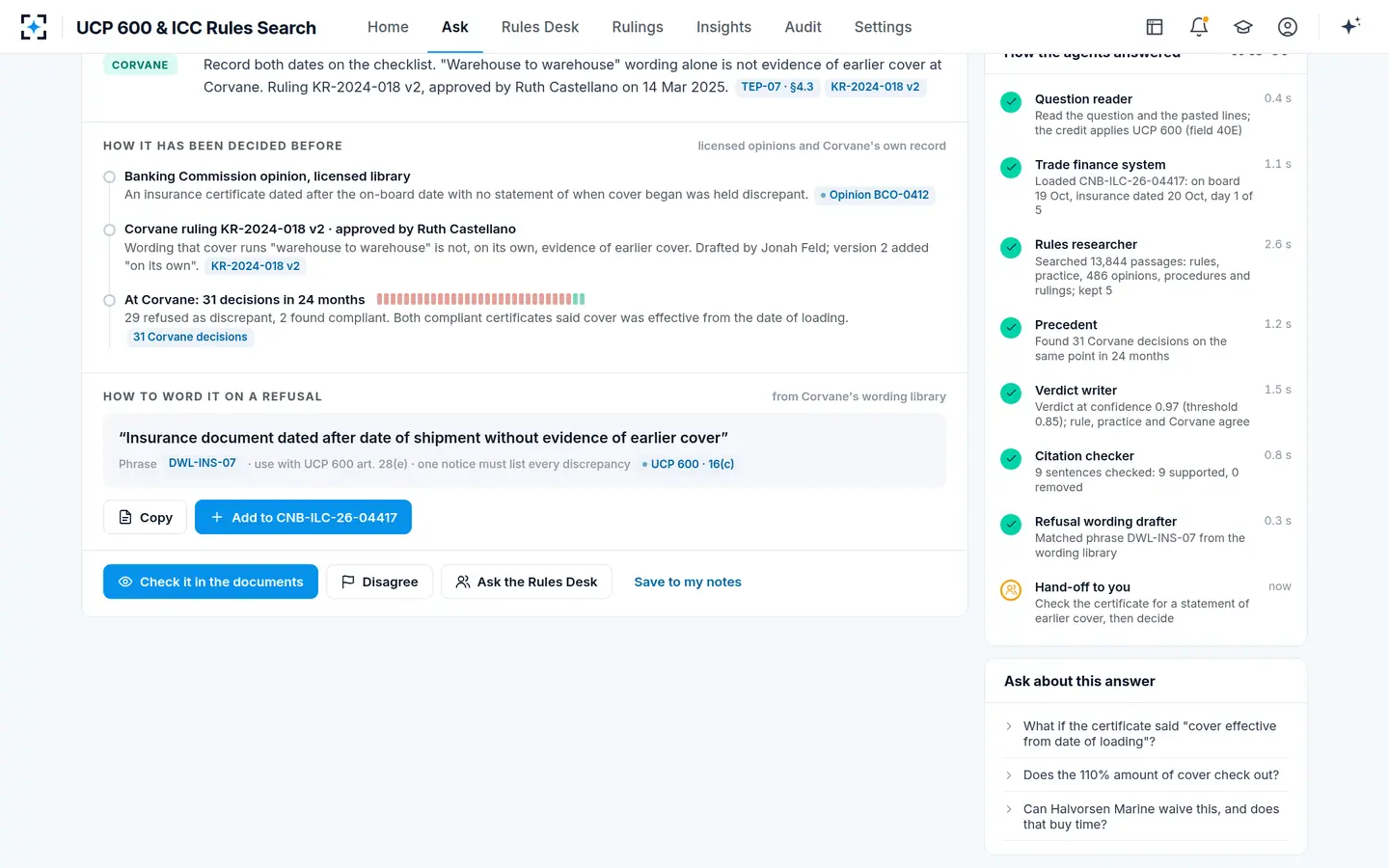Click the Hand-off to you status icon
The image size is (1389, 868).
coord(1011,590)
